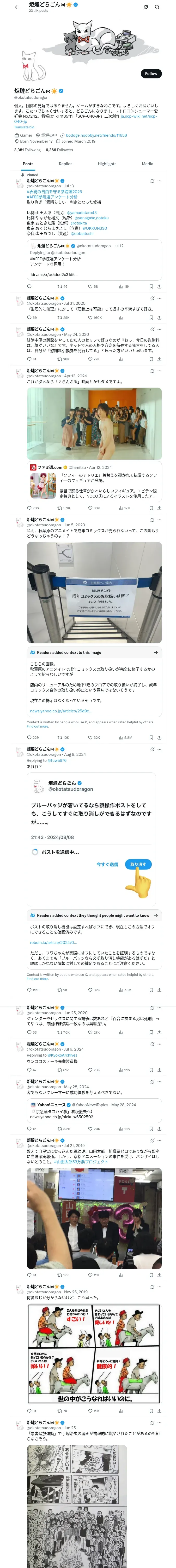Open search from the profile header

pos(157,7)
